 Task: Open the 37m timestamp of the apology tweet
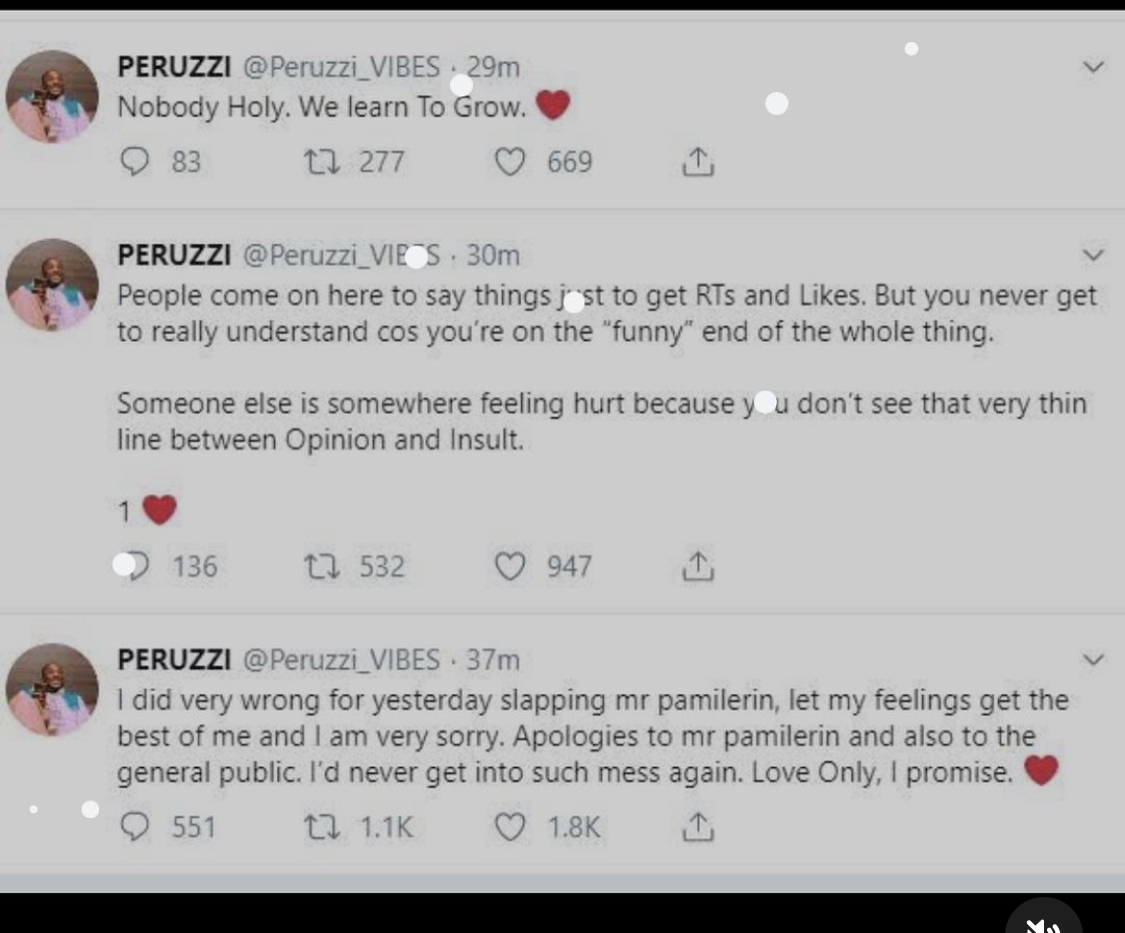(x=493, y=660)
